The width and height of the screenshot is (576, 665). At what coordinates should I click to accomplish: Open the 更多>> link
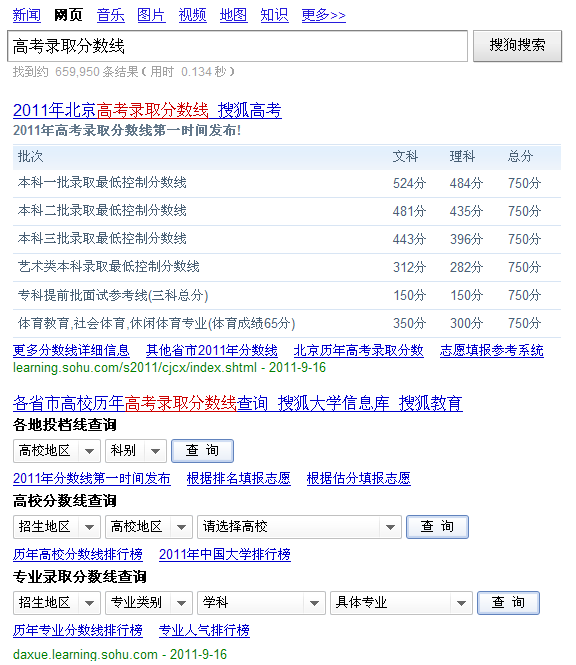(323, 15)
